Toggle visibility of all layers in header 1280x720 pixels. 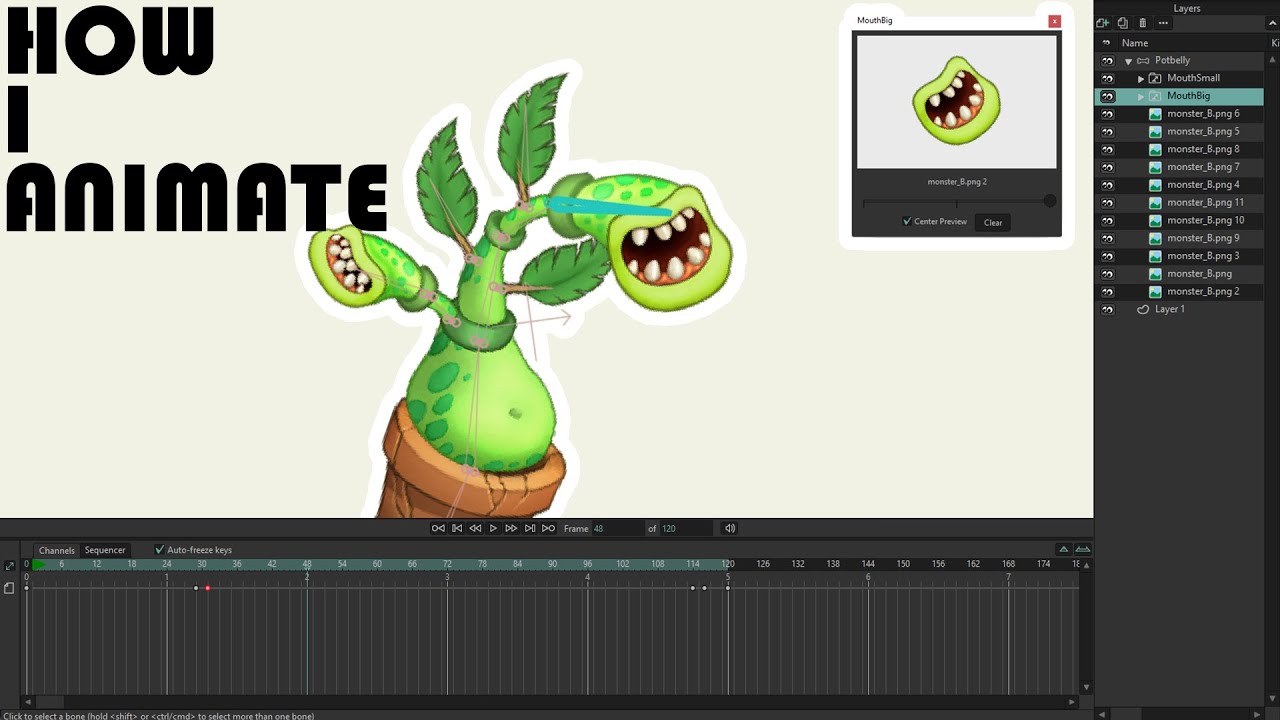pos(1106,43)
